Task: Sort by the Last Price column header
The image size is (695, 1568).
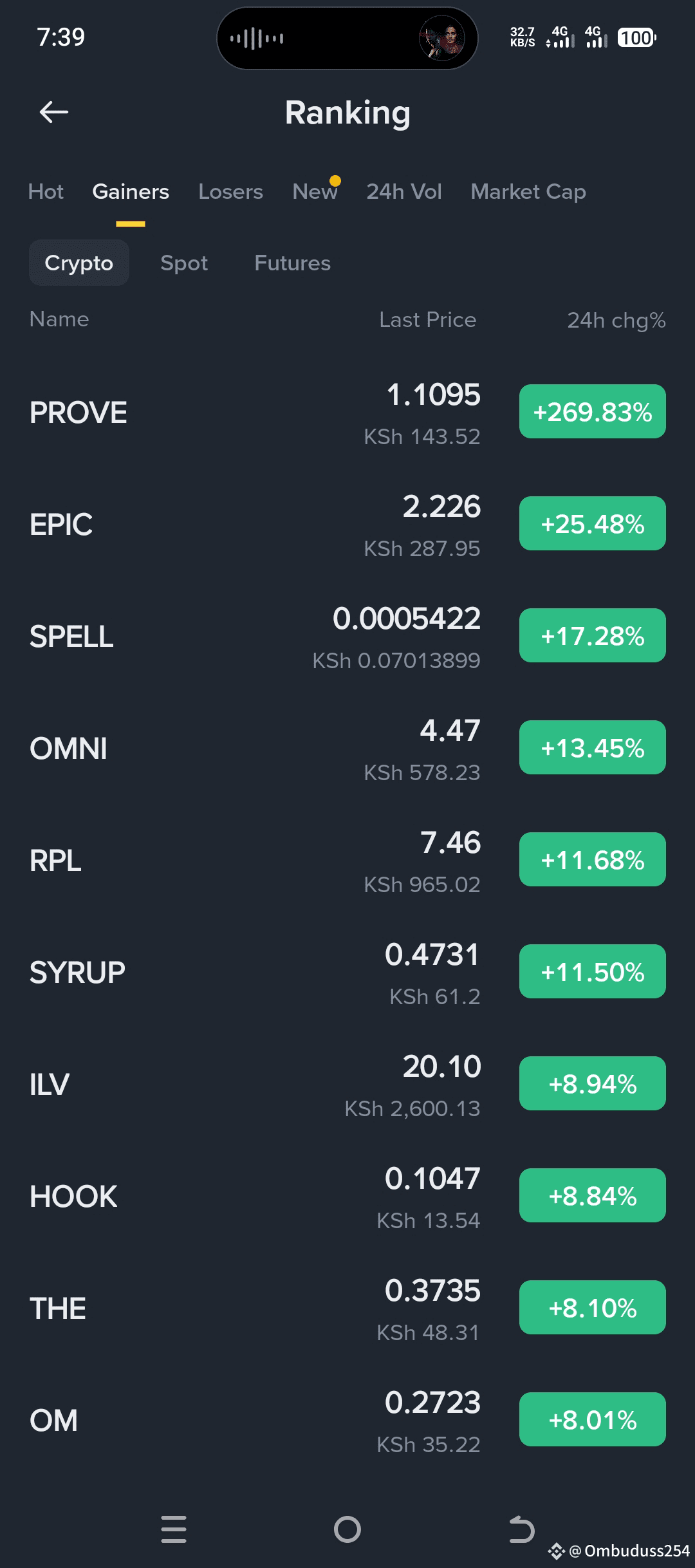Action: click(x=428, y=320)
